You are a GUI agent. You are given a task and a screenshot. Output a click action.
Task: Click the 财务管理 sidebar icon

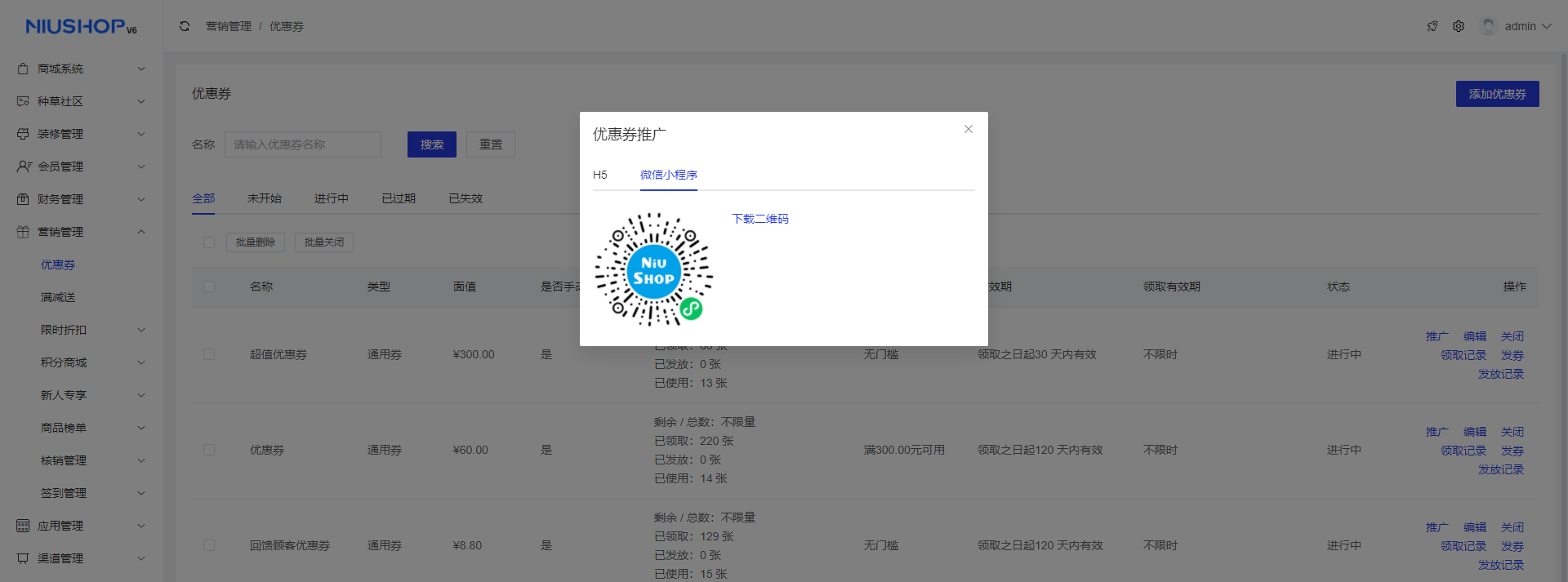[23, 199]
